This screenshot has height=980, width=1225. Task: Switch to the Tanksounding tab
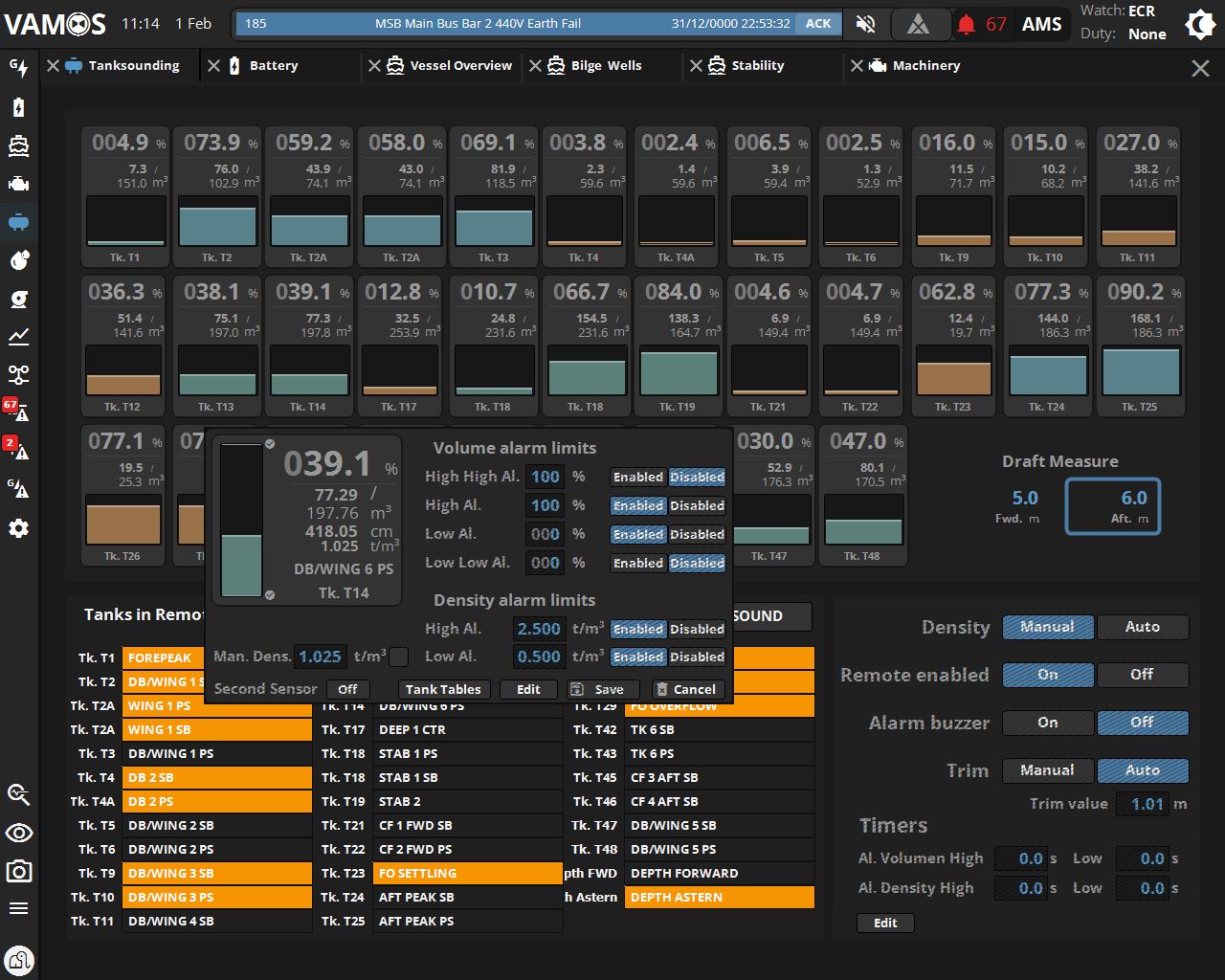[x=134, y=65]
